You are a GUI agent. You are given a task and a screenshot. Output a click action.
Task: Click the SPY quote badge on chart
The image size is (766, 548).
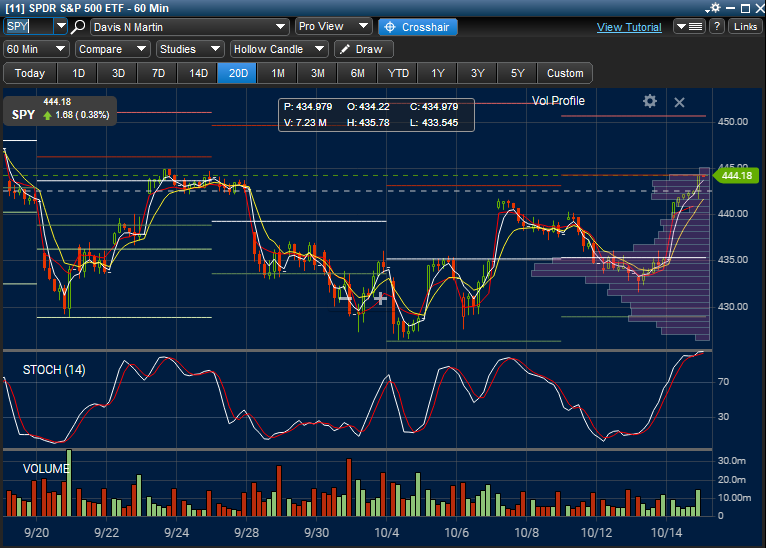[60, 111]
